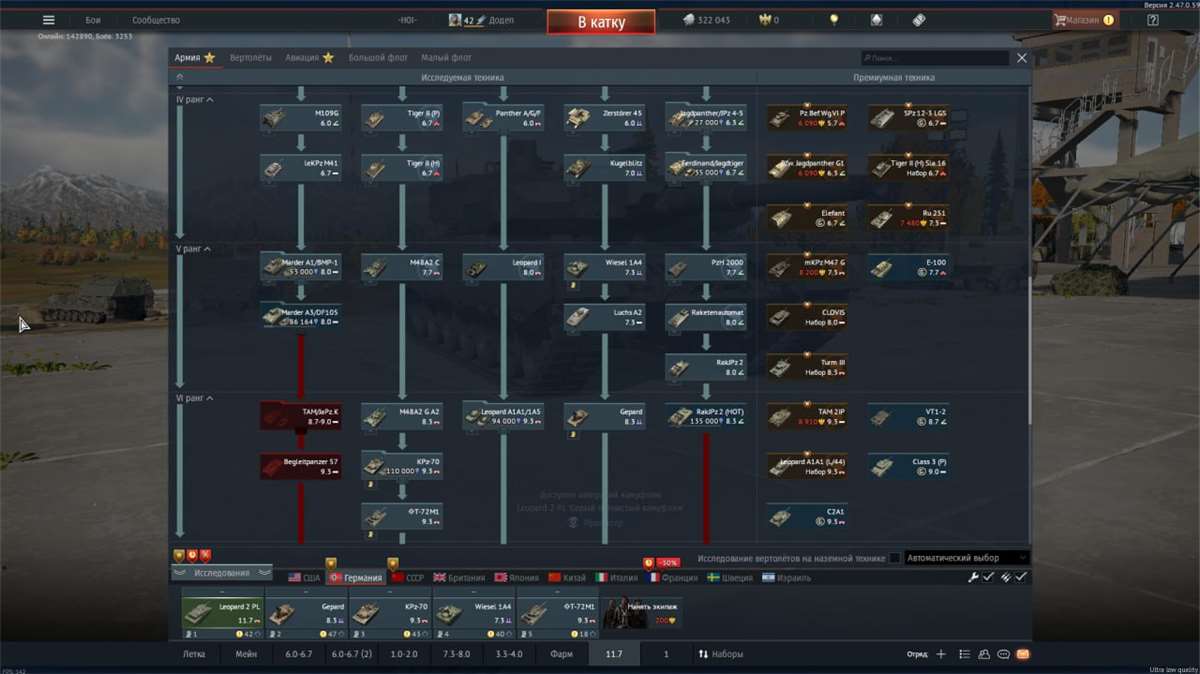
Task: Select США nation tab
Action: 304,578
